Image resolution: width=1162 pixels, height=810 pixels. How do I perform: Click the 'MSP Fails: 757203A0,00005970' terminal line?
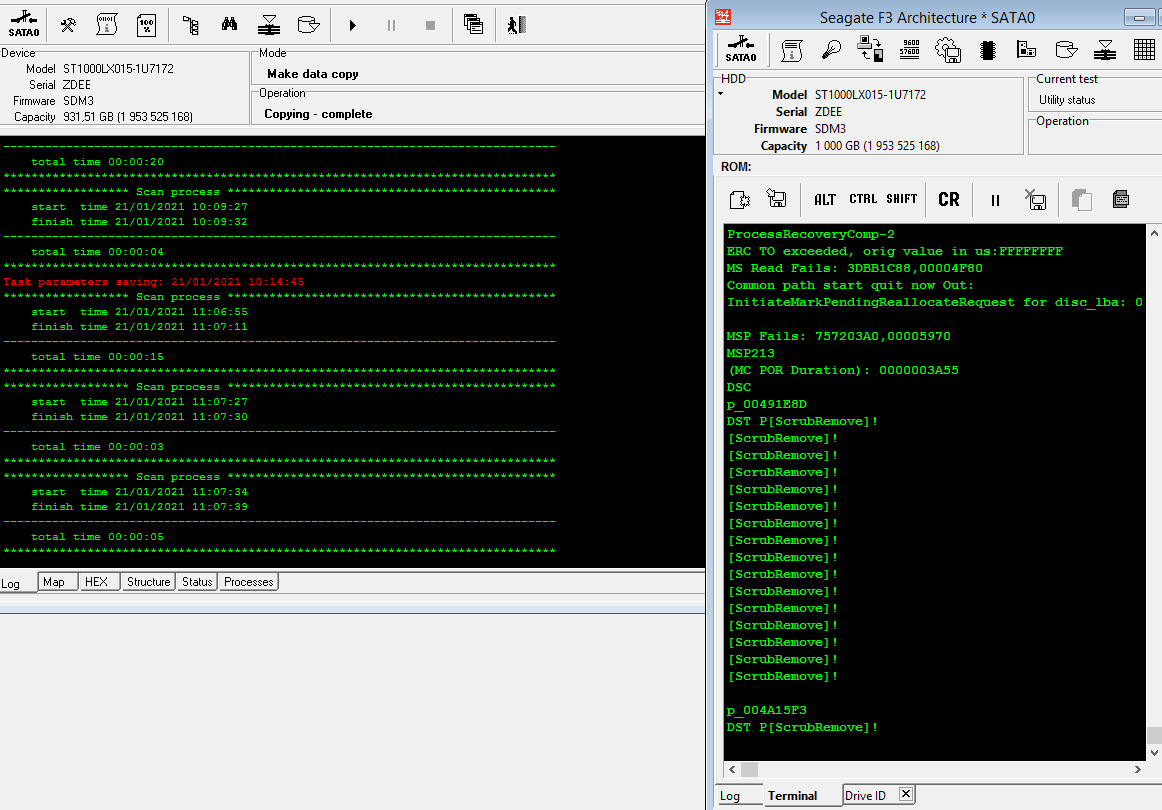[838, 336]
